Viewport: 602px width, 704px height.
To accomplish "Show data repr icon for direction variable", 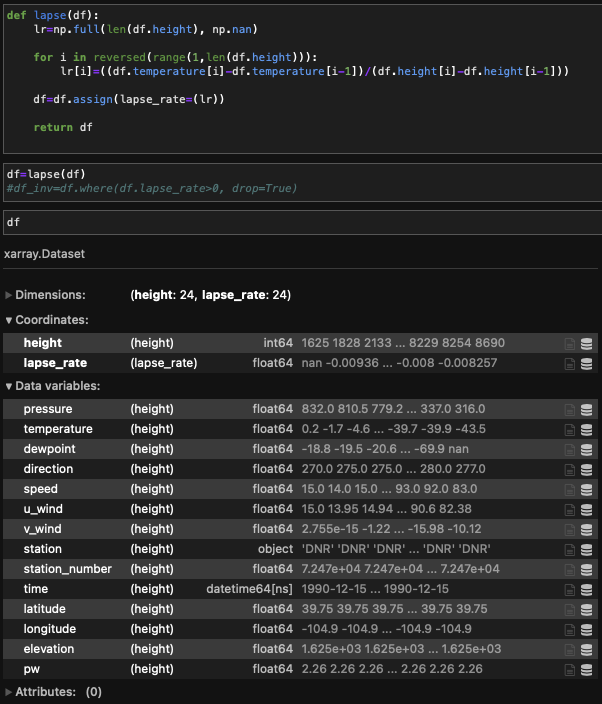I will coord(586,470).
